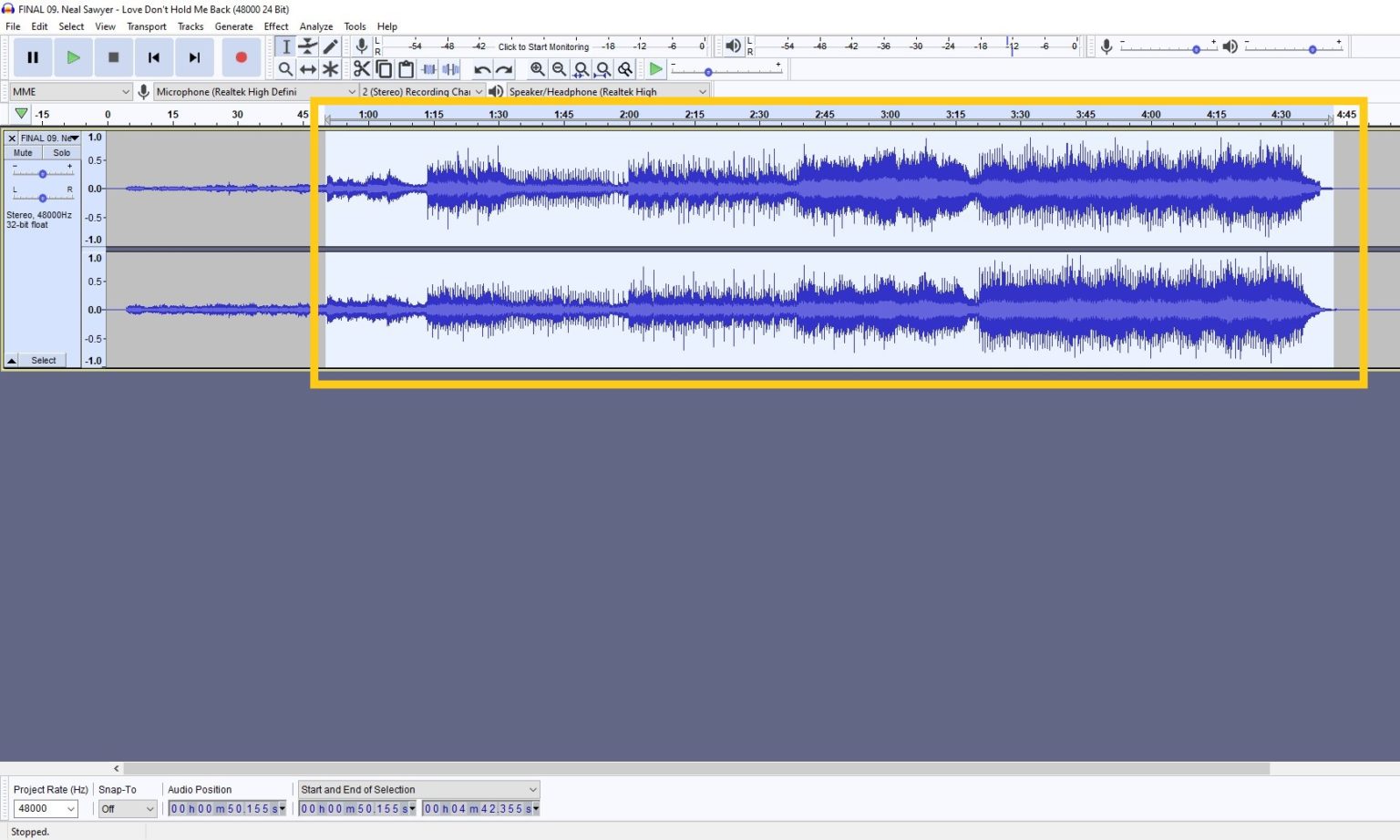Click the Fit Project to Width icon
The height and width of the screenshot is (840, 1400).
pos(602,69)
